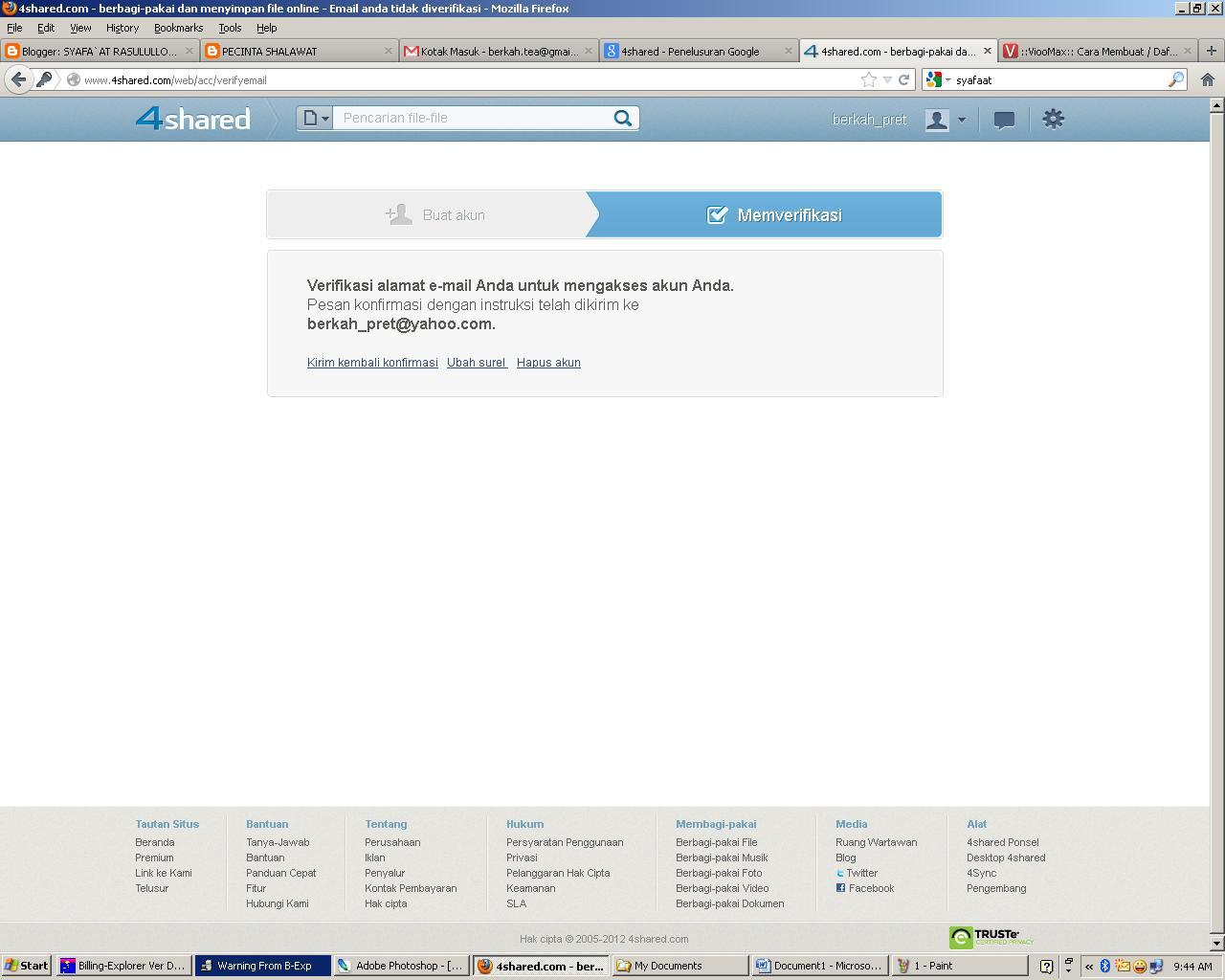Open the Edit menu
Screen dimensions: 1225x980
click(46, 28)
